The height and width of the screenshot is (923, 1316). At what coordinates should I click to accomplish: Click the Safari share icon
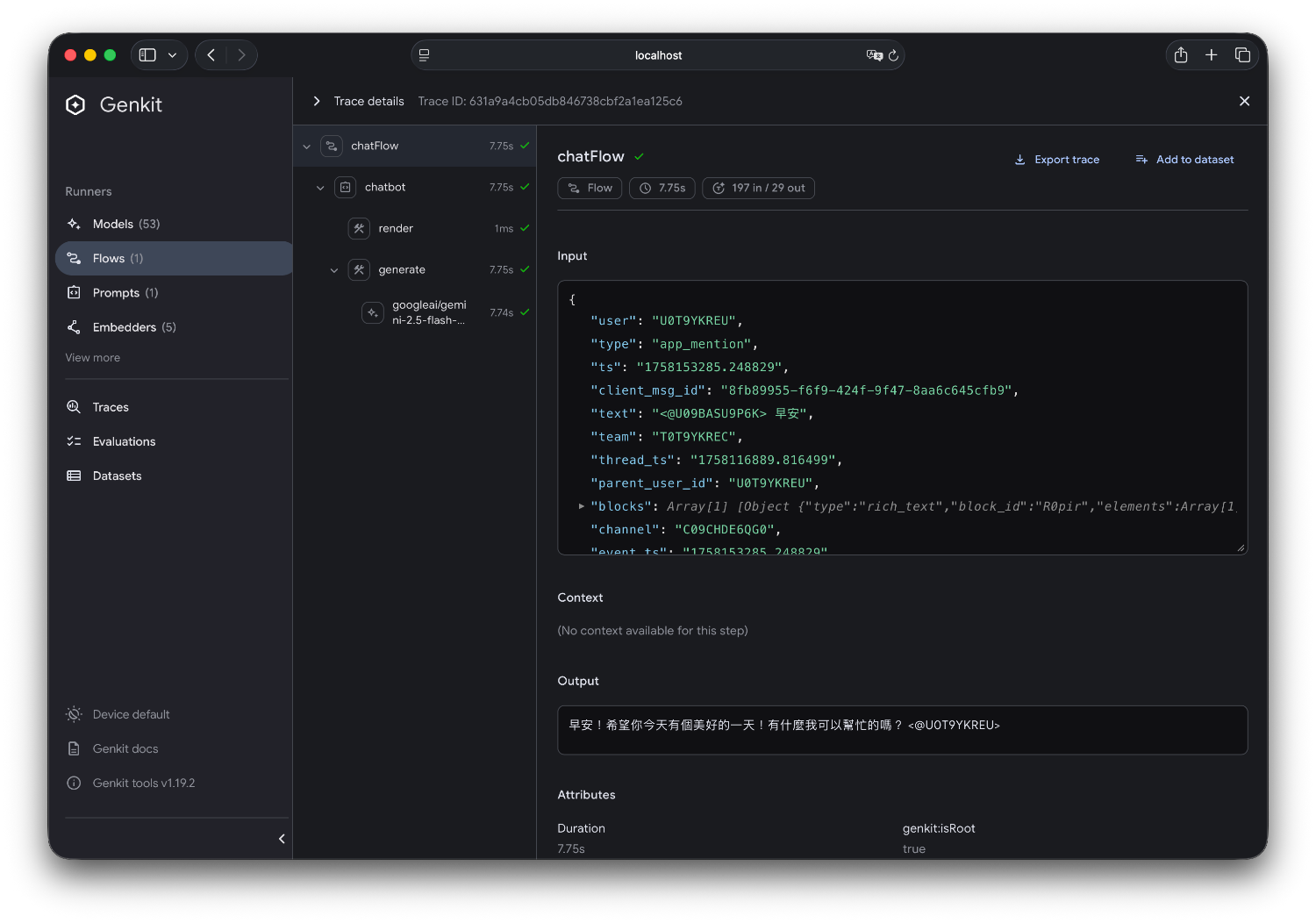(1181, 55)
